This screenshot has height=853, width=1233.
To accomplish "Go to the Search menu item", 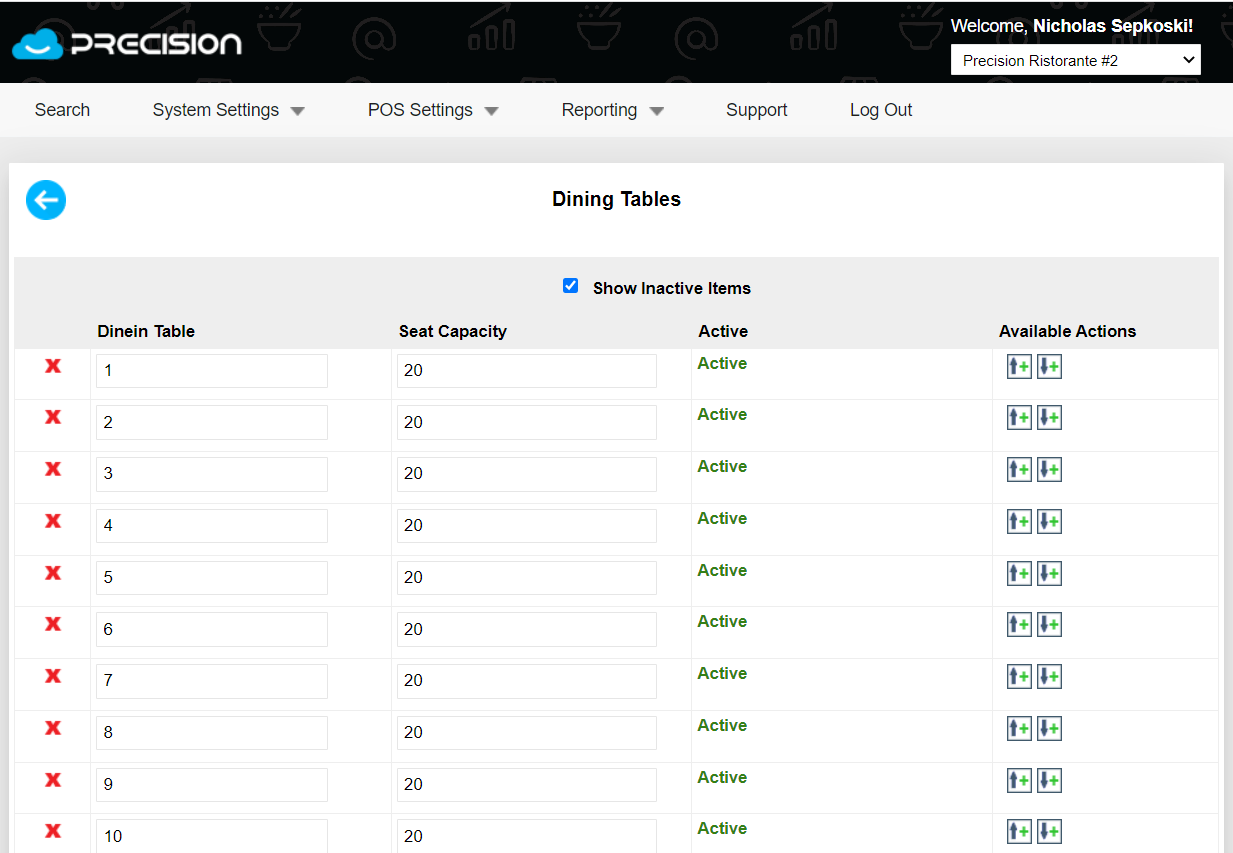I will [62, 110].
